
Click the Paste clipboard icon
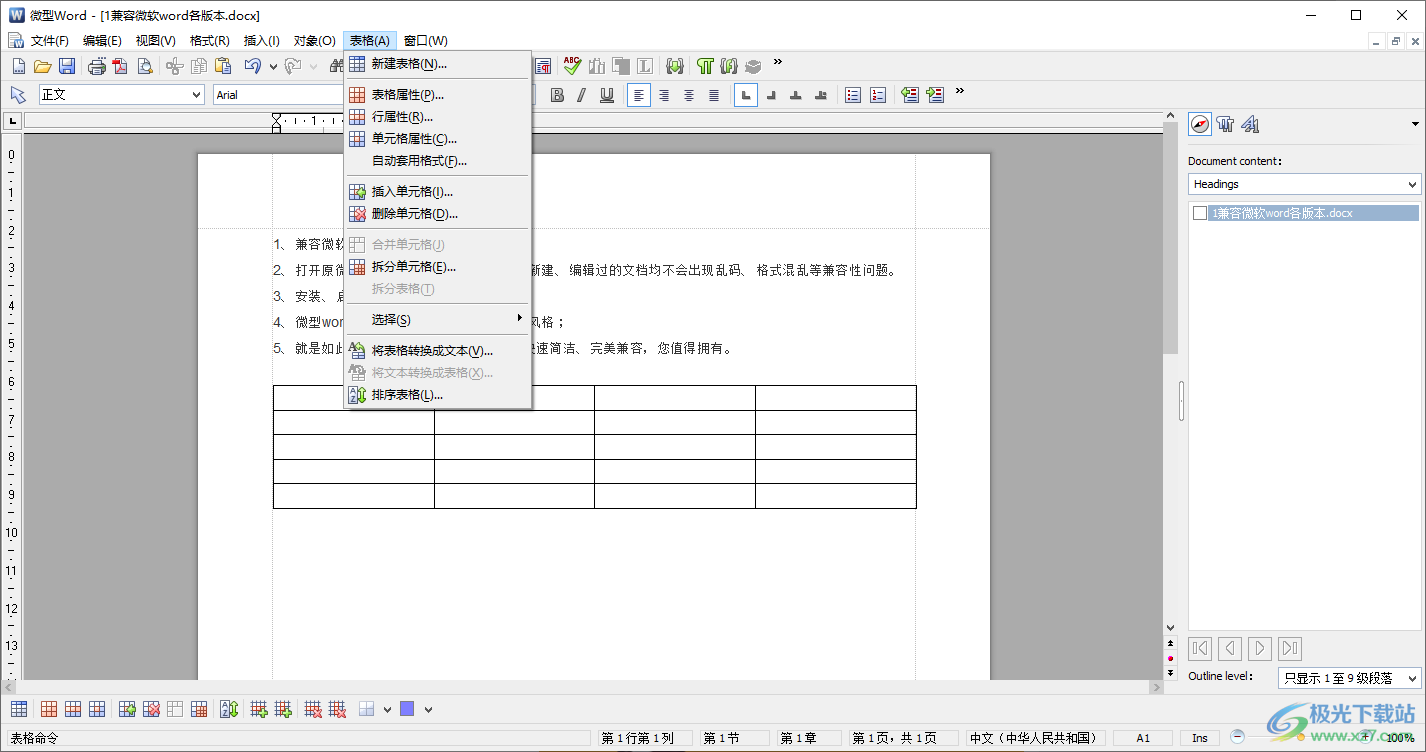223,66
